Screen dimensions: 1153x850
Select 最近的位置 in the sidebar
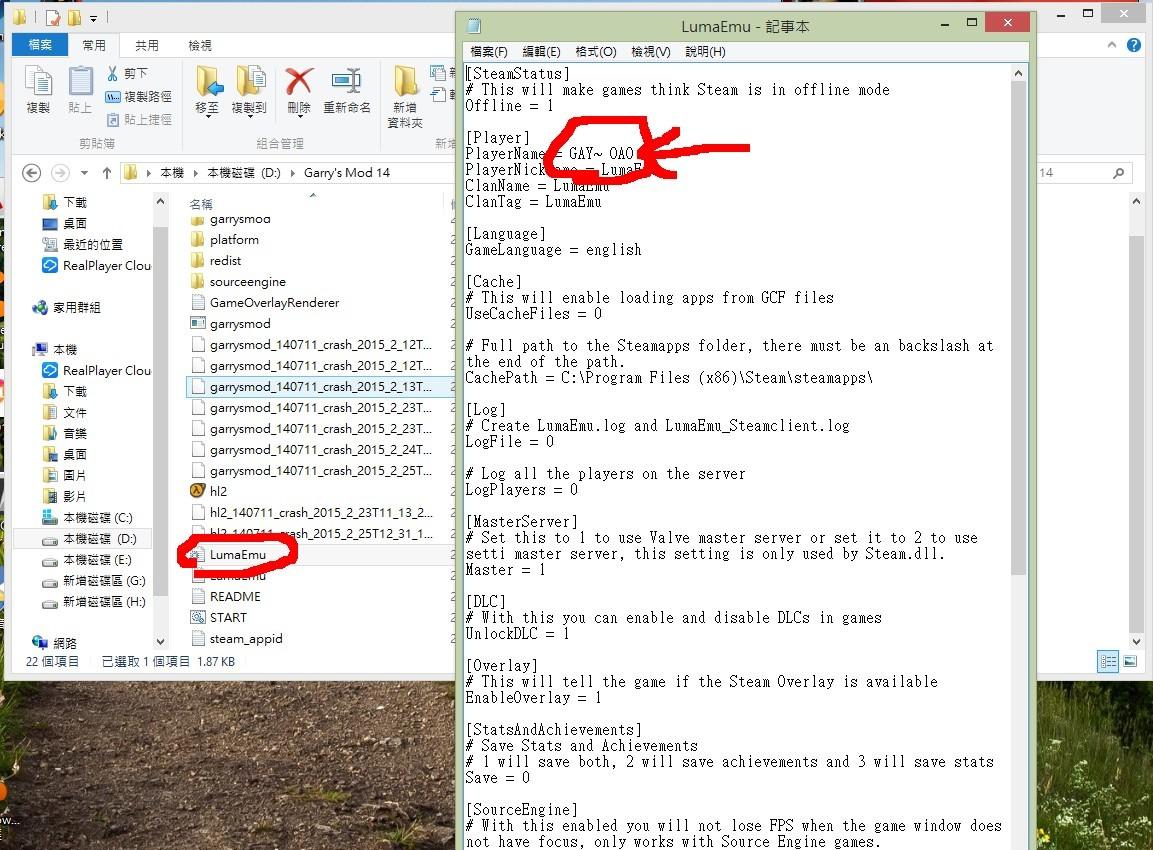pos(82,244)
